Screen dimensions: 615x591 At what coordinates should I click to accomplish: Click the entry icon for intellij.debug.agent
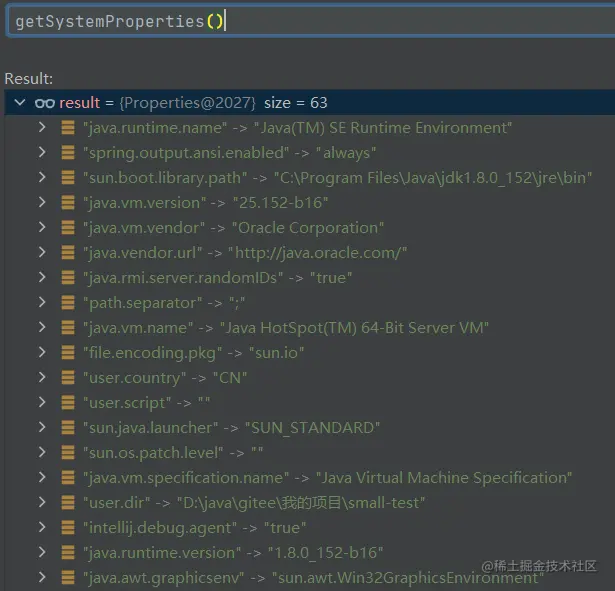click(68, 528)
